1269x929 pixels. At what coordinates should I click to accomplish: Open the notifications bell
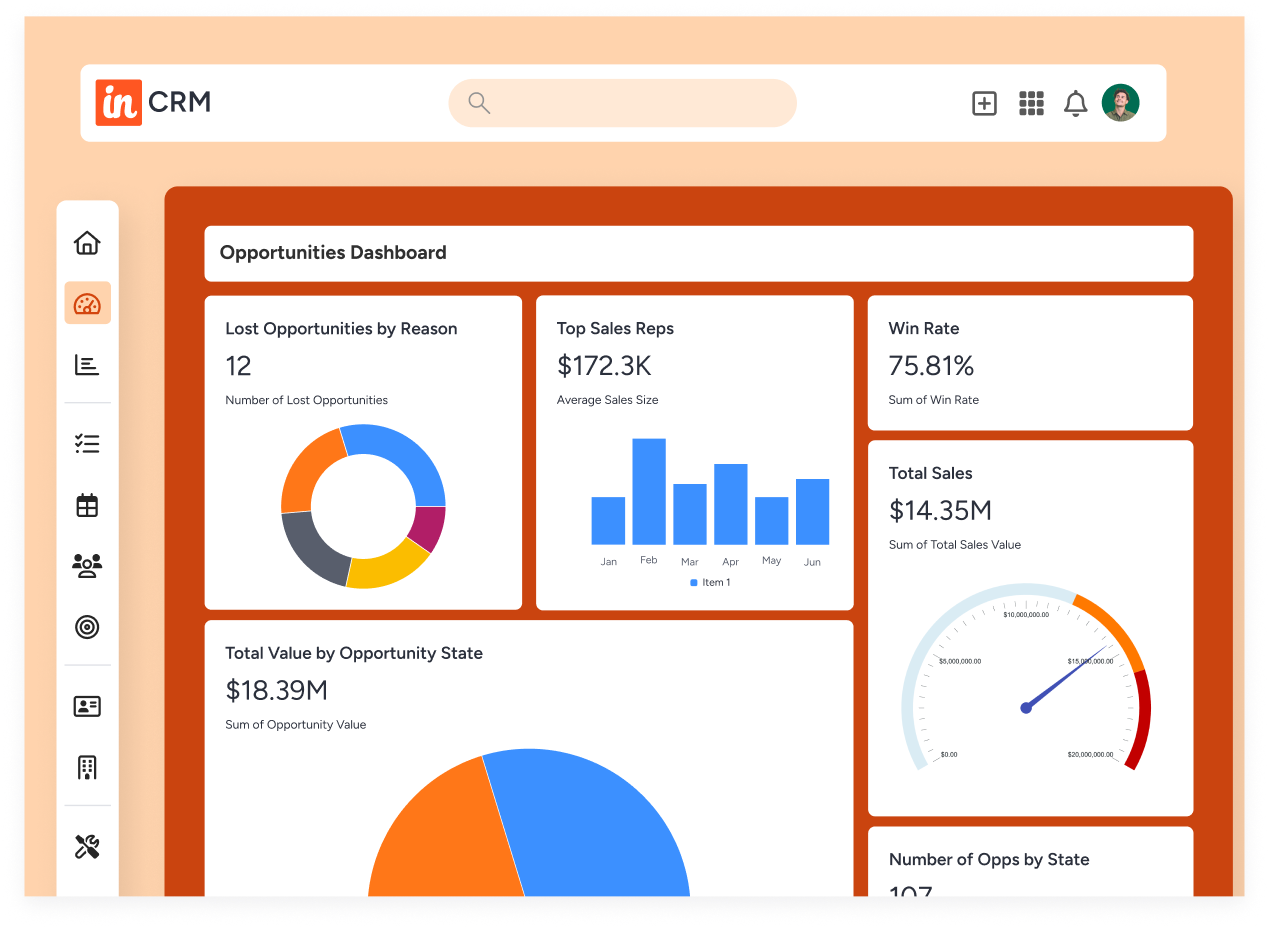pyautogui.click(x=1075, y=103)
